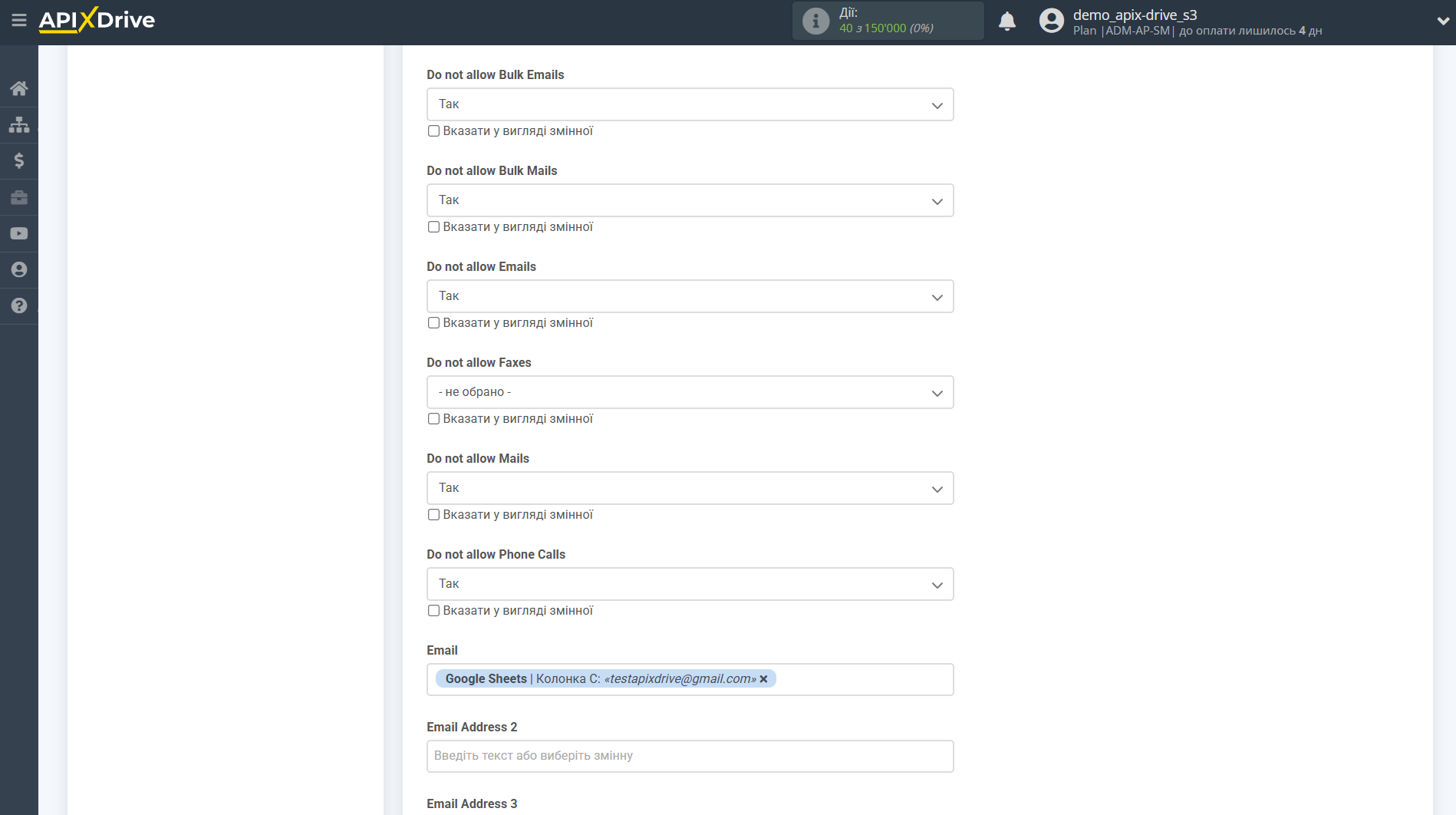Tick variable checkbox under Do not allow Faxes
The height and width of the screenshot is (815, 1456).
[433, 419]
